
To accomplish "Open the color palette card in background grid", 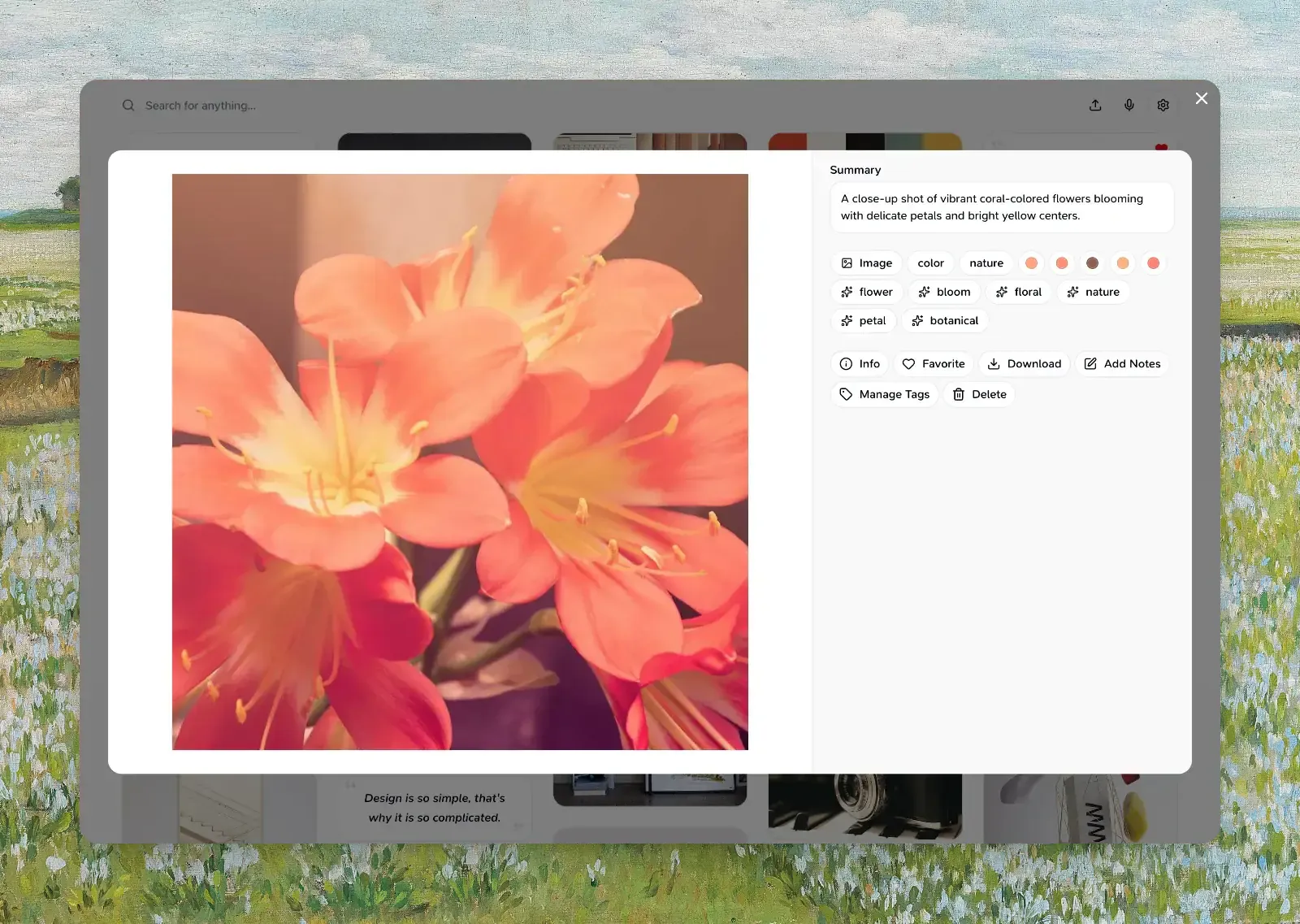I will pyautogui.click(x=865, y=141).
